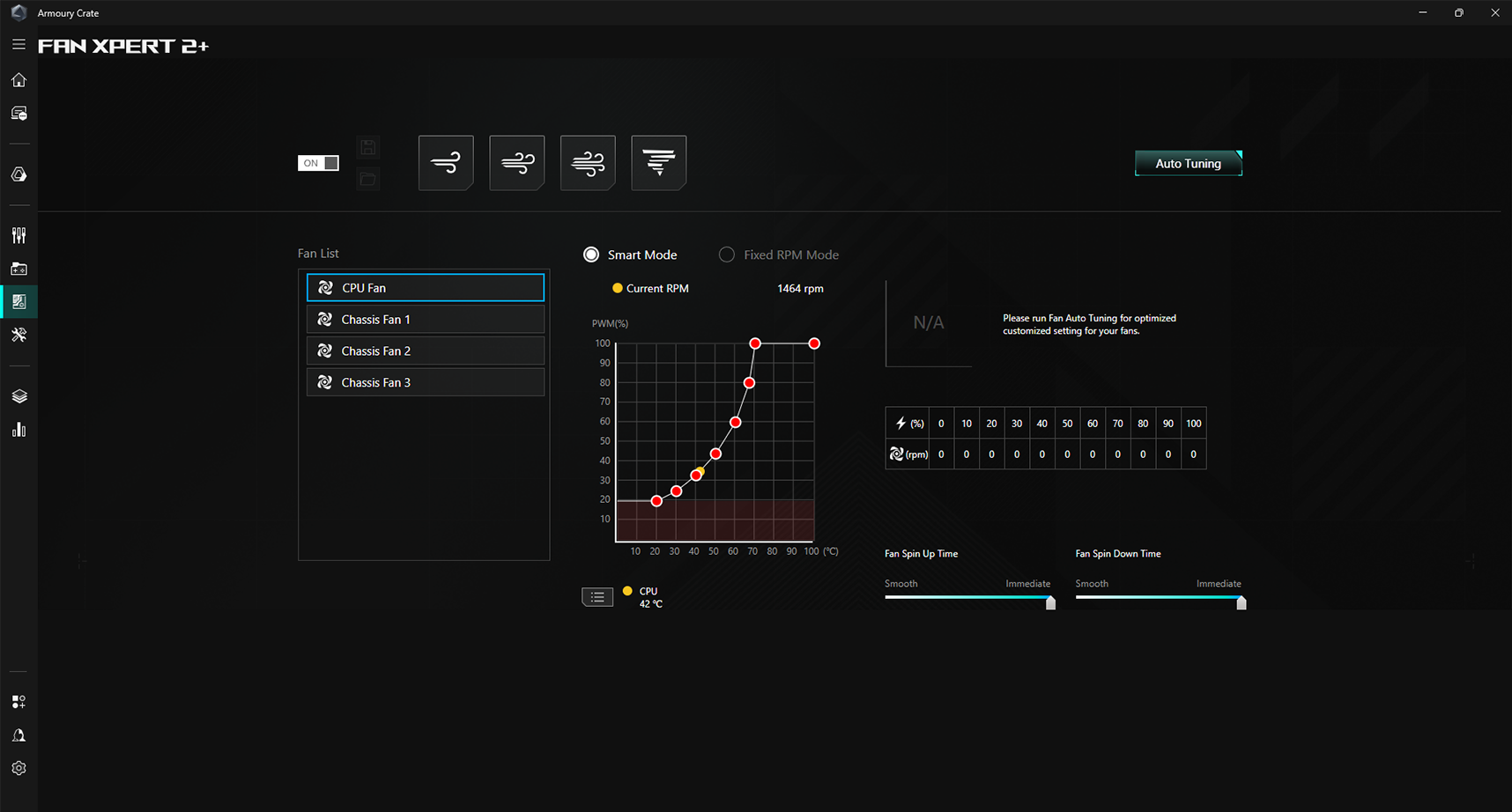Select the Silent fan profile icon
The image size is (1512, 812).
[x=446, y=163]
